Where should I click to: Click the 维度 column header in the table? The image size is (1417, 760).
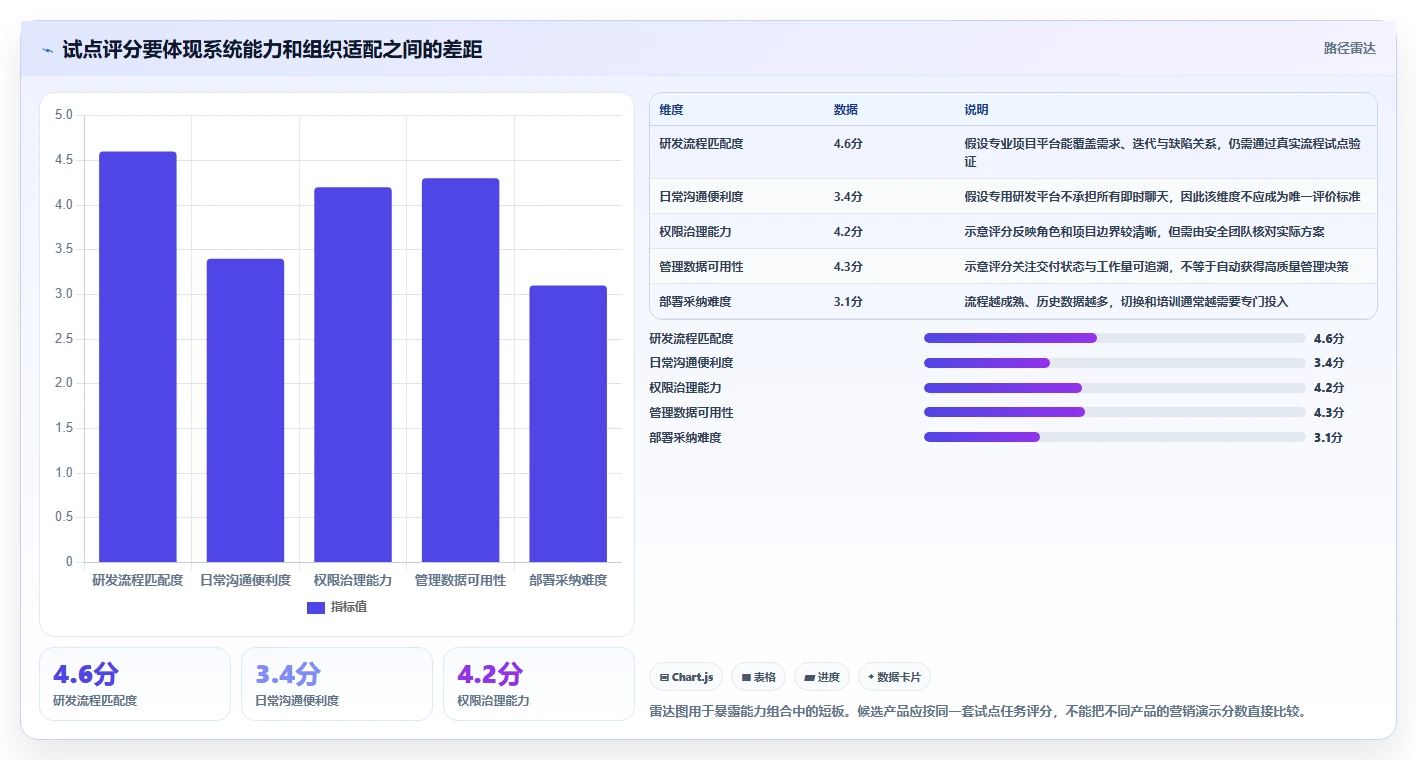pos(672,110)
